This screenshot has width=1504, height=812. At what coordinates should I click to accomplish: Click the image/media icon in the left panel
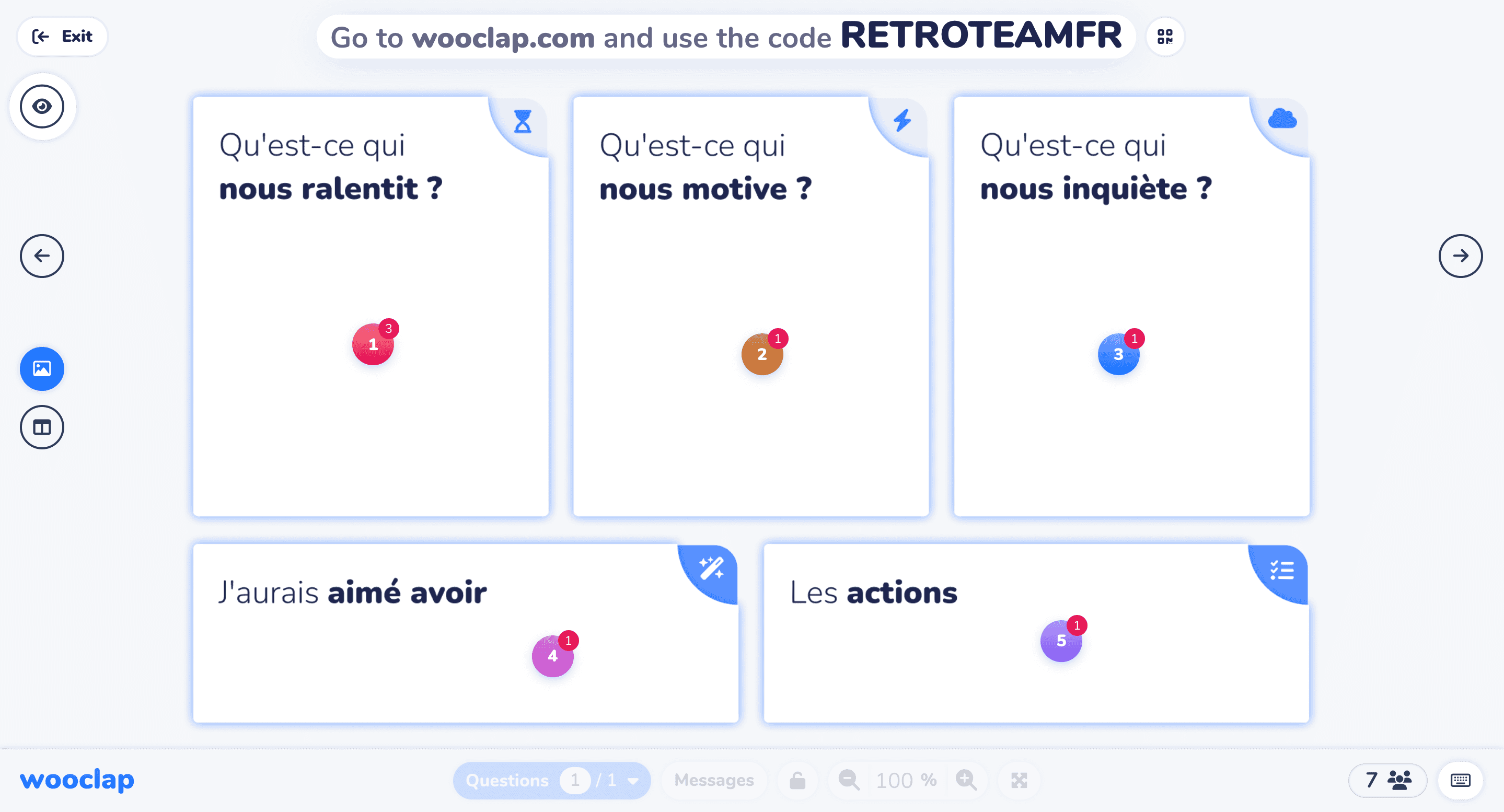(42, 368)
